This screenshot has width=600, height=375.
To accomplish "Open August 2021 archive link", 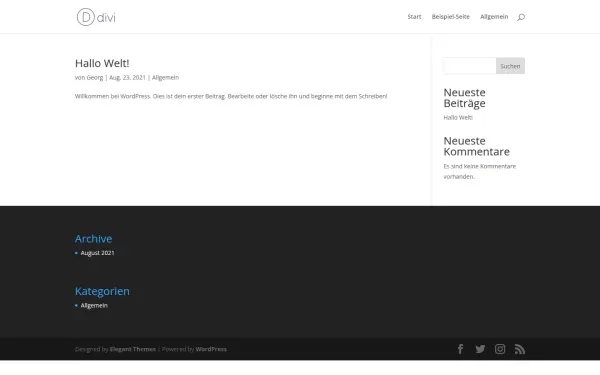I will coord(97,253).
